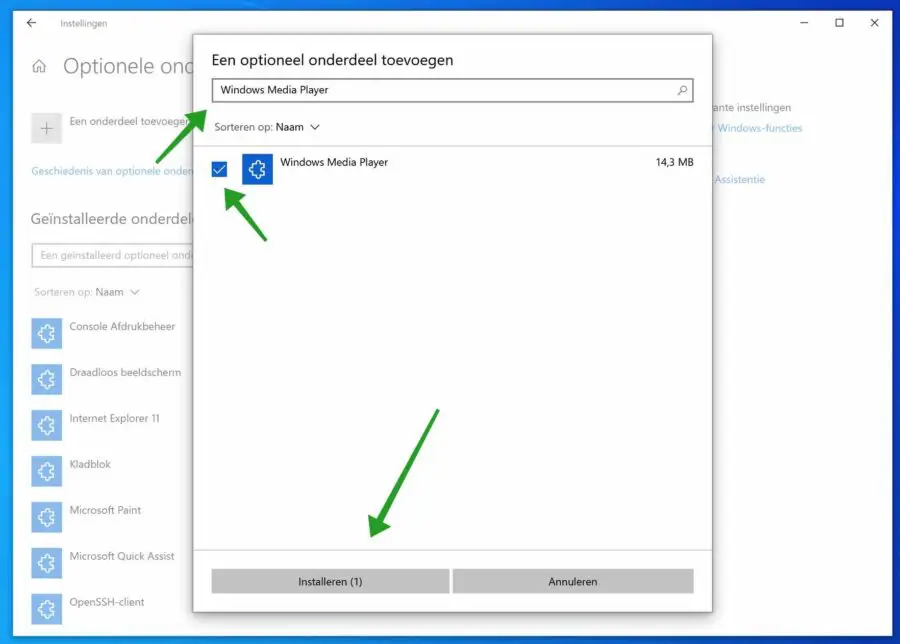The height and width of the screenshot is (644, 900).
Task: Maximize the Instellingen window
Action: [839, 23]
